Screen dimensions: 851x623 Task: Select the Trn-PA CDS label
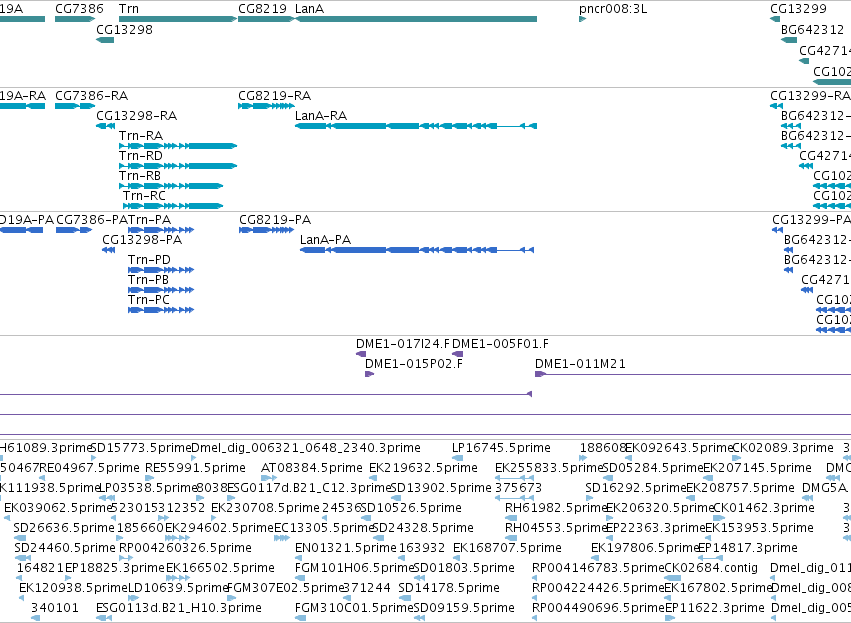(x=150, y=220)
